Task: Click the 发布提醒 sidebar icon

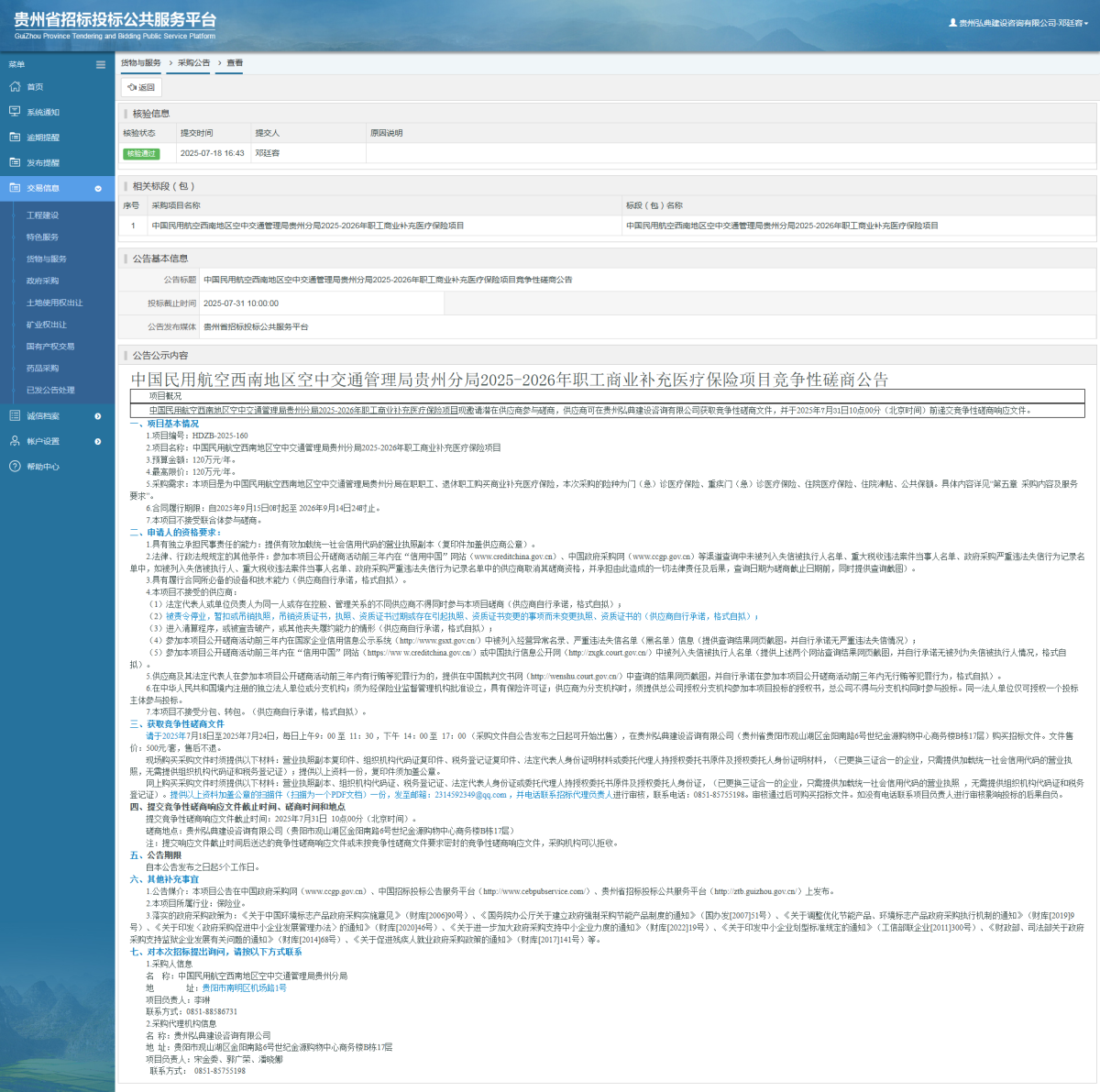Action: 15,162
